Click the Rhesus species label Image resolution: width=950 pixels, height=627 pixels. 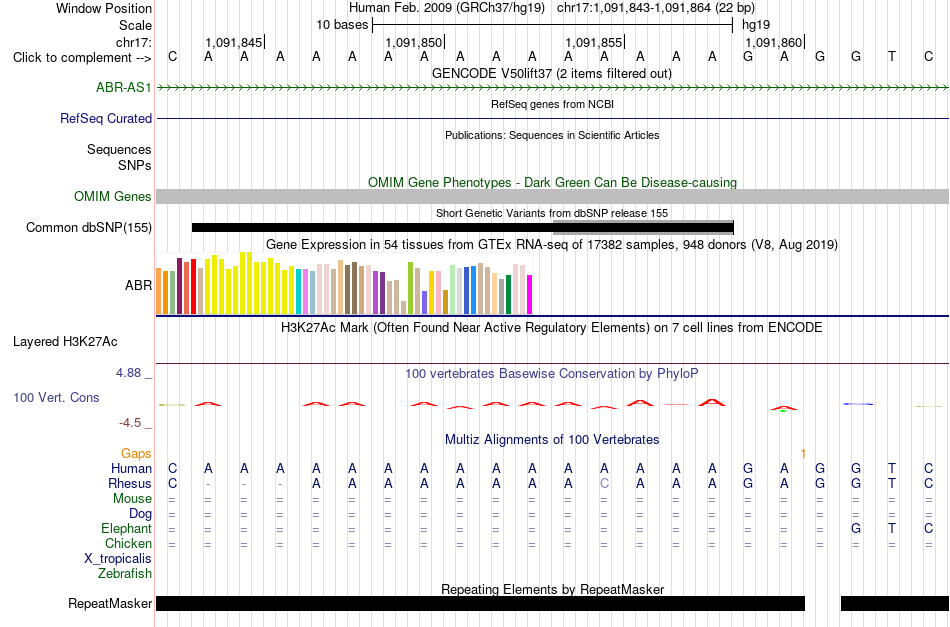point(130,483)
